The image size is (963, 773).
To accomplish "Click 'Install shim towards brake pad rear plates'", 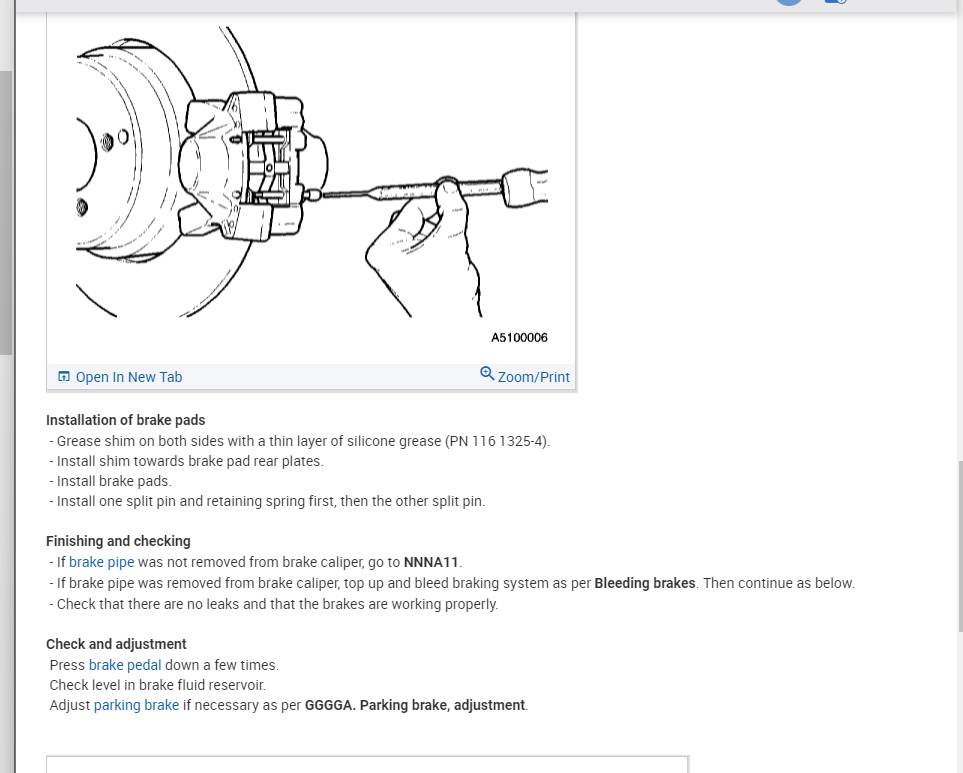I will point(187,461).
